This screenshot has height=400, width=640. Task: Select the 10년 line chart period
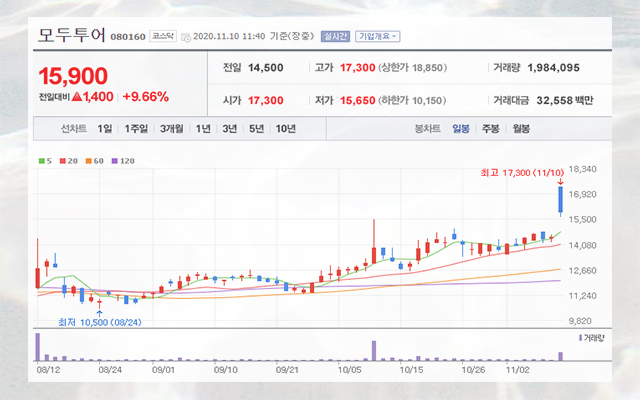[286, 129]
